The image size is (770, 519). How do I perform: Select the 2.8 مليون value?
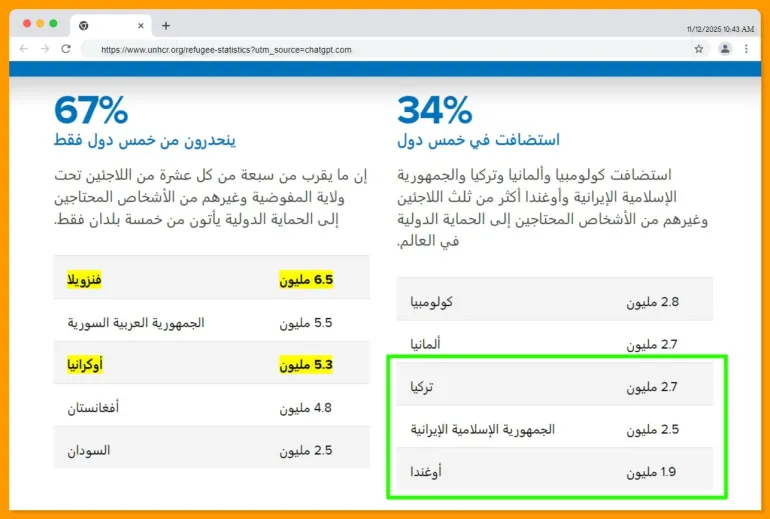click(x=652, y=302)
